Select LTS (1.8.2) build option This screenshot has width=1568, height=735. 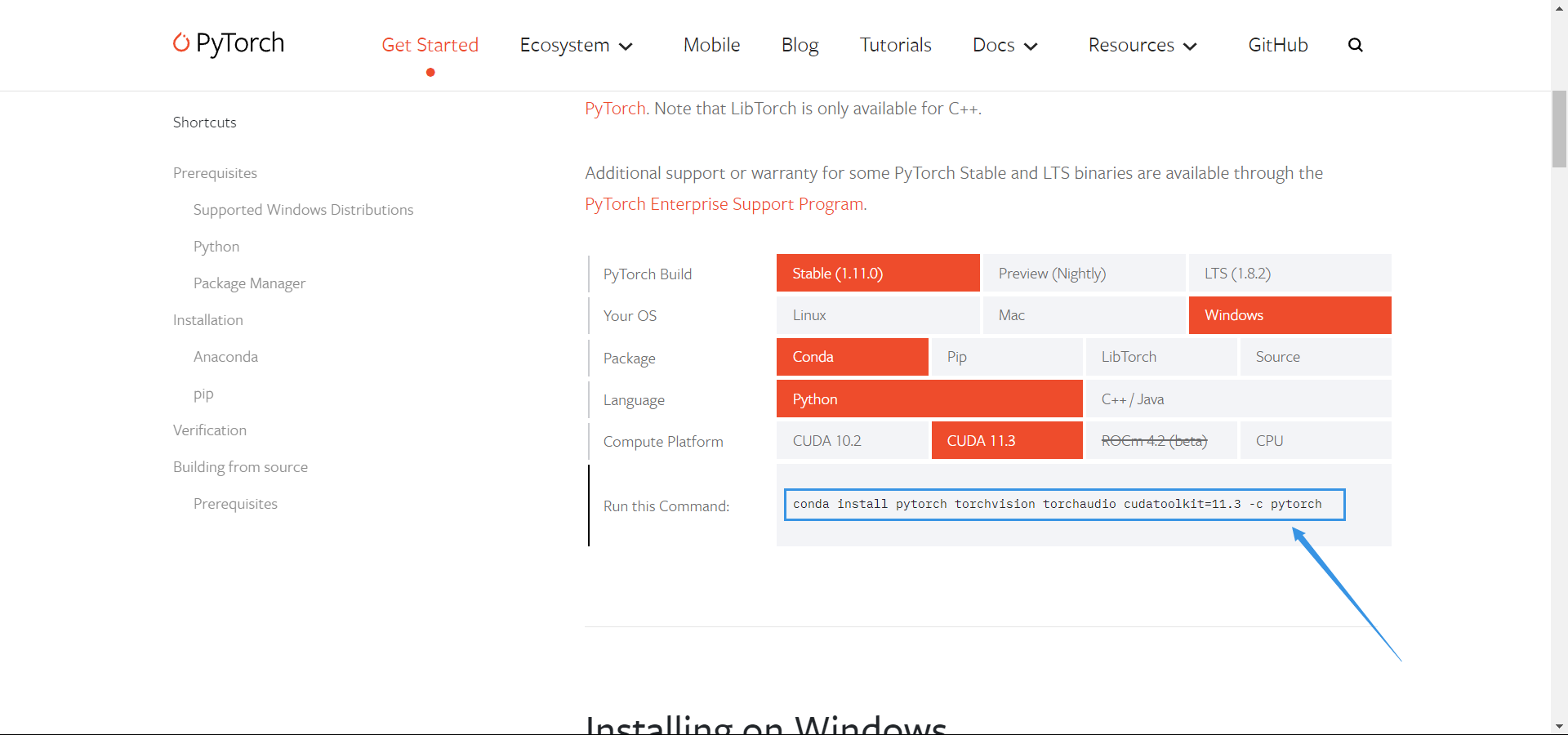click(1290, 273)
